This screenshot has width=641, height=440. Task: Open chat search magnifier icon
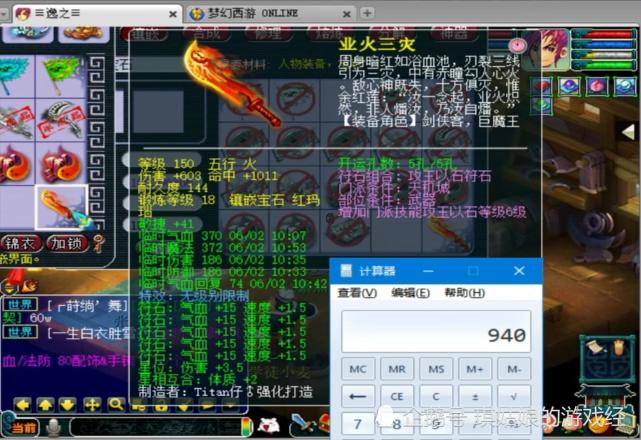(x=117, y=405)
